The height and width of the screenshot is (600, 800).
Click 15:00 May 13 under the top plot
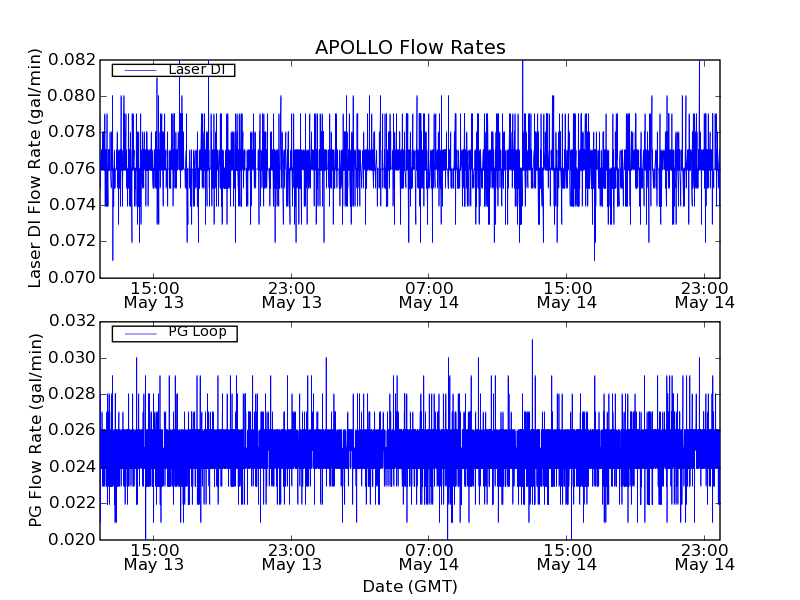153,294
